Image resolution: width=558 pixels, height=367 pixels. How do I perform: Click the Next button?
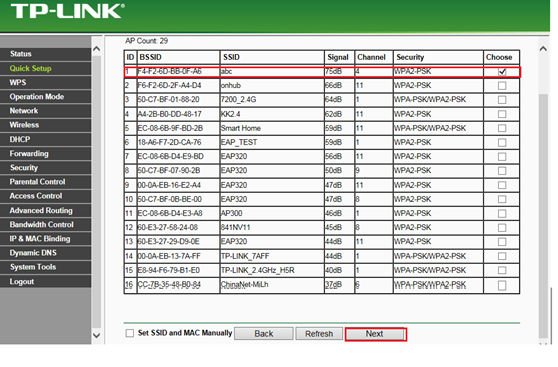click(375, 334)
